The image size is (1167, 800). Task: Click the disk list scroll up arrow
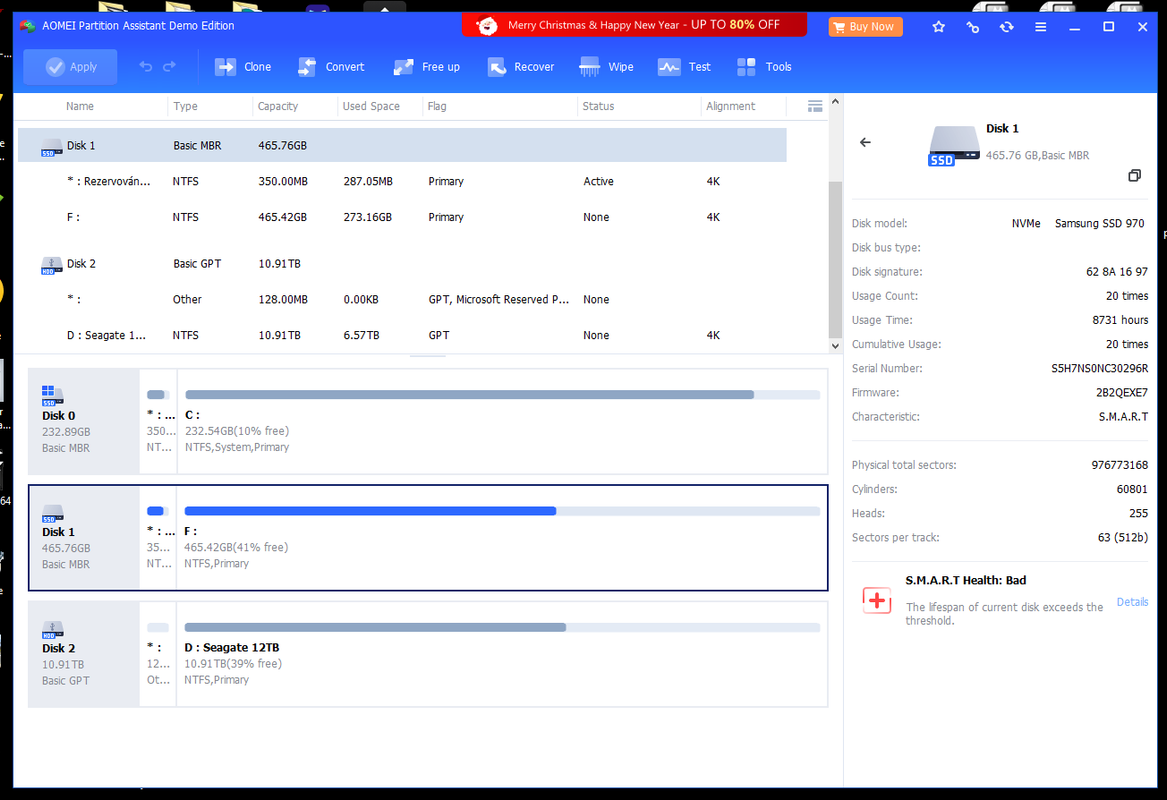click(x=835, y=101)
